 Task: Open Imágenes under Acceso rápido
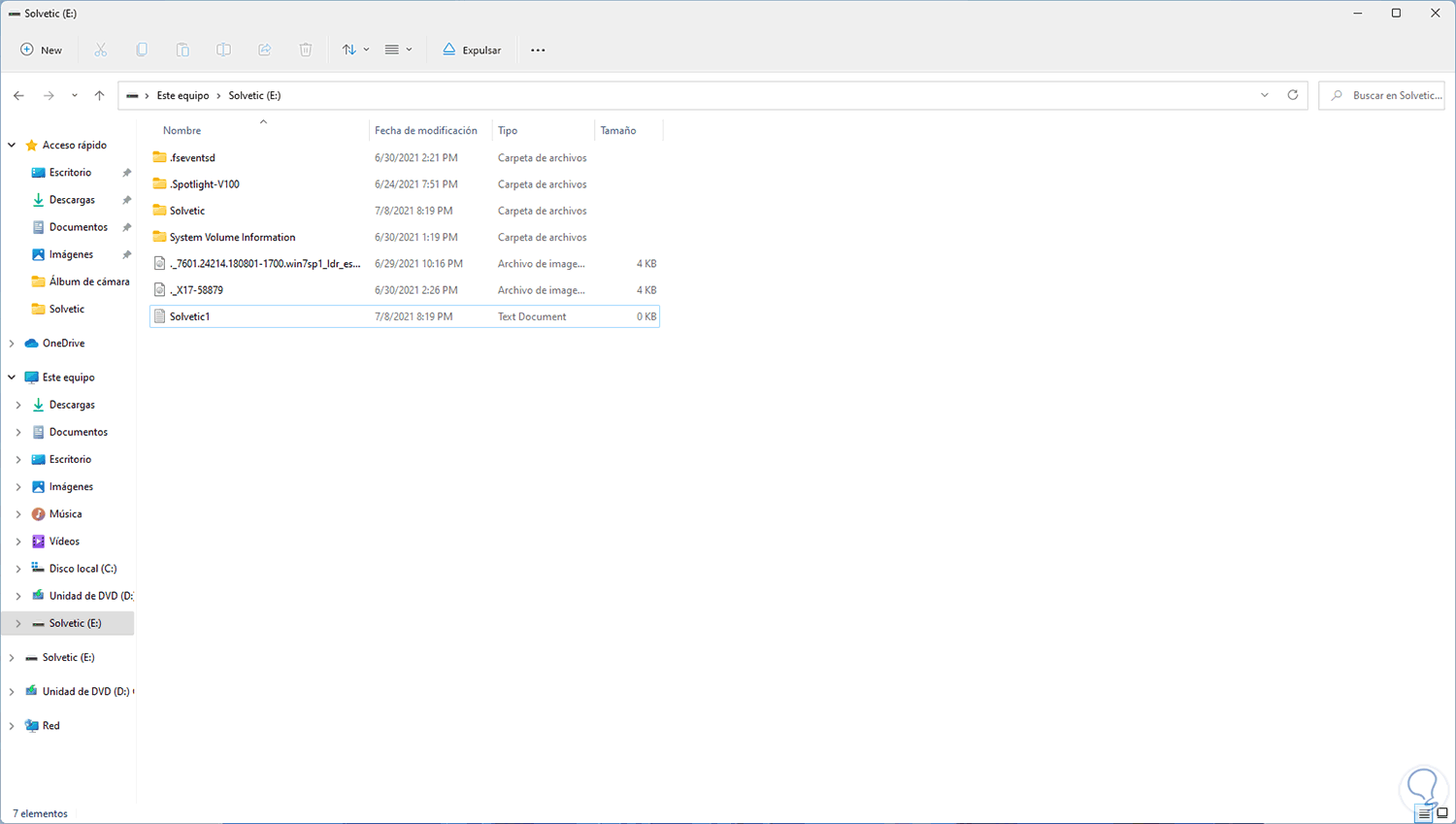pos(71,254)
